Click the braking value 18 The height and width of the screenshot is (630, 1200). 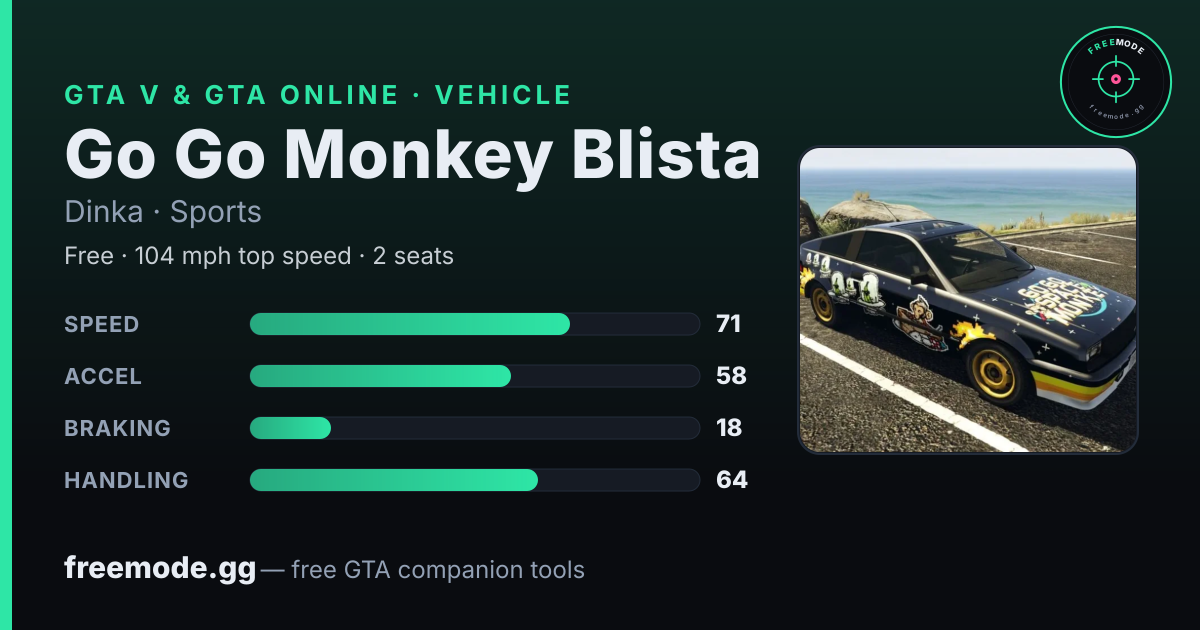pos(729,428)
